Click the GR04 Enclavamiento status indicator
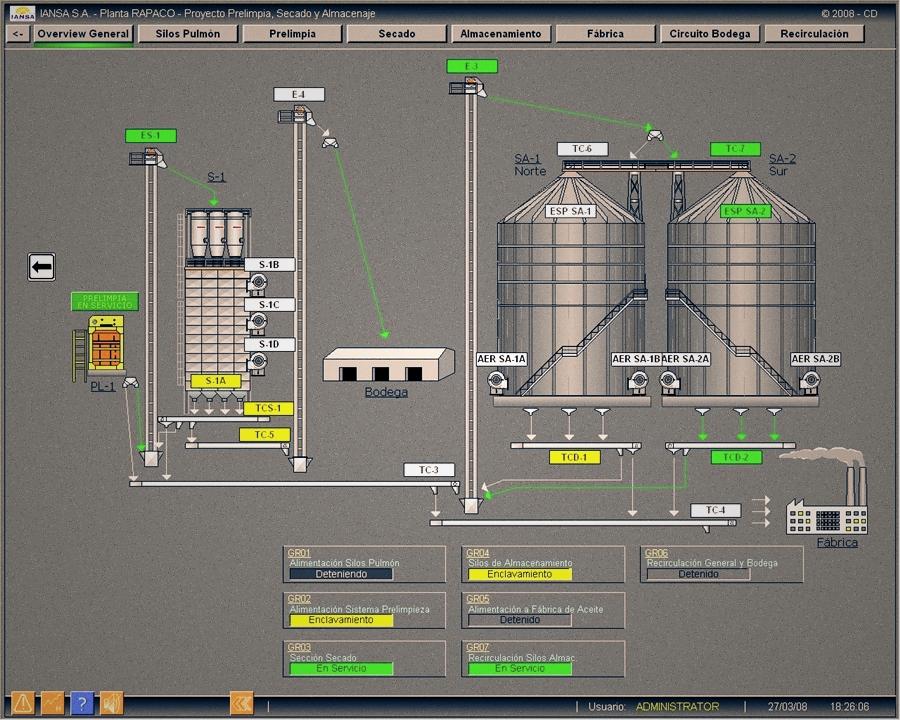This screenshot has height=720, width=900. pos(521,574)
